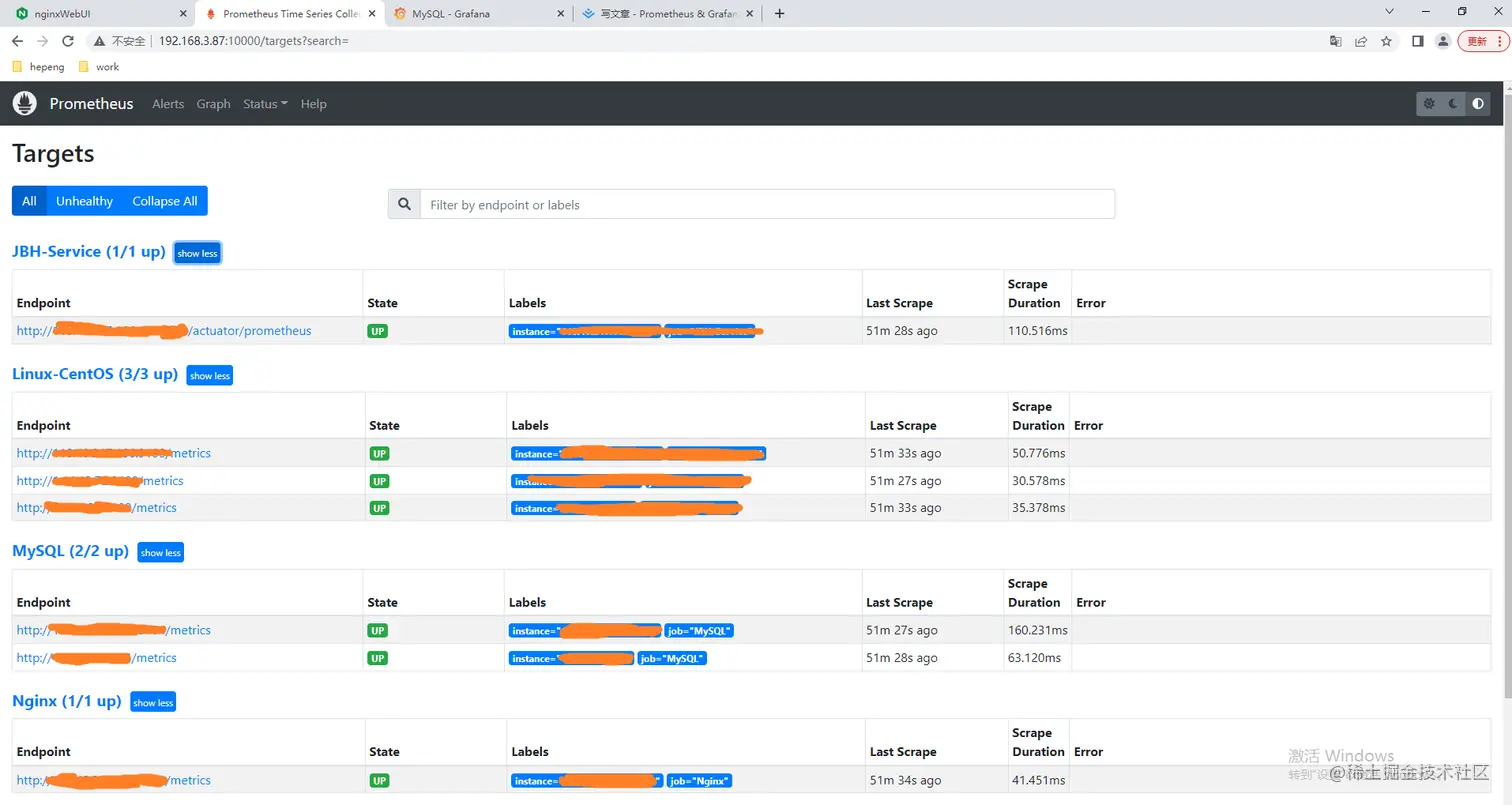Click the translate page icon
Viewport: 1512px width, 805px height.
pyautogui.click(x=1336, y=41)
